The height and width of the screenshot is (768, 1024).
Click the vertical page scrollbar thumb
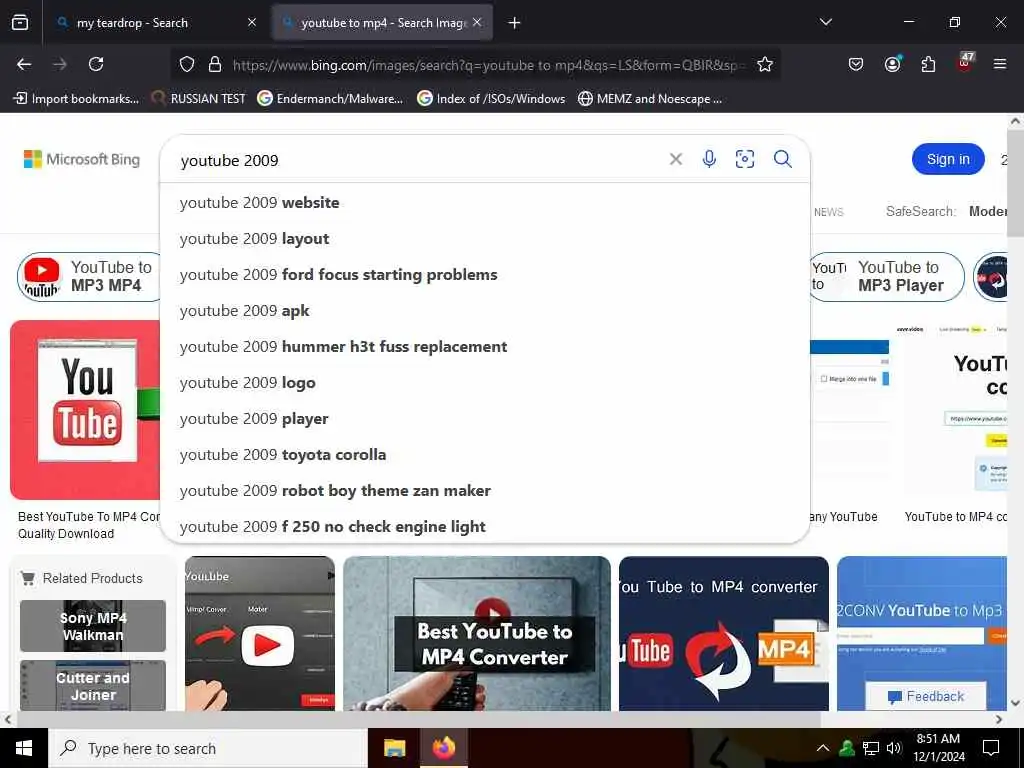click(1015, 184)
